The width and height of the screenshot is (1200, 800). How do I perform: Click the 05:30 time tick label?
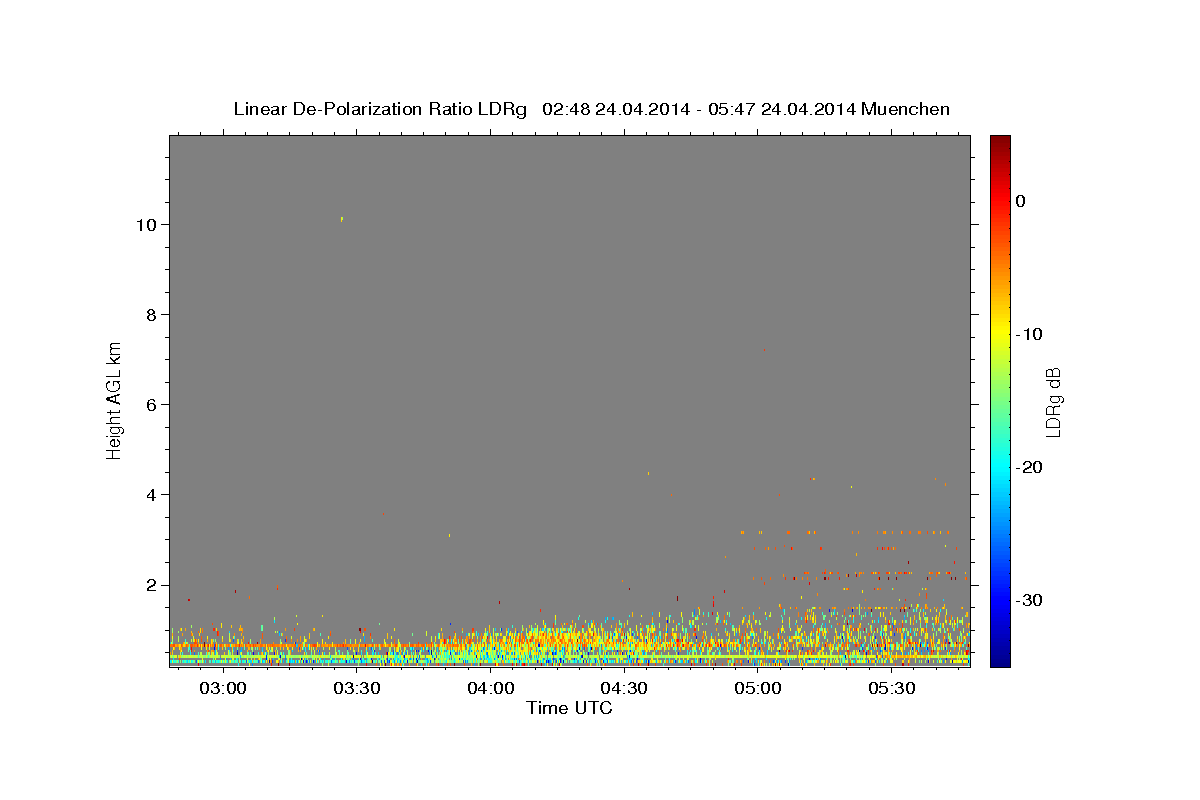(892, 688)
